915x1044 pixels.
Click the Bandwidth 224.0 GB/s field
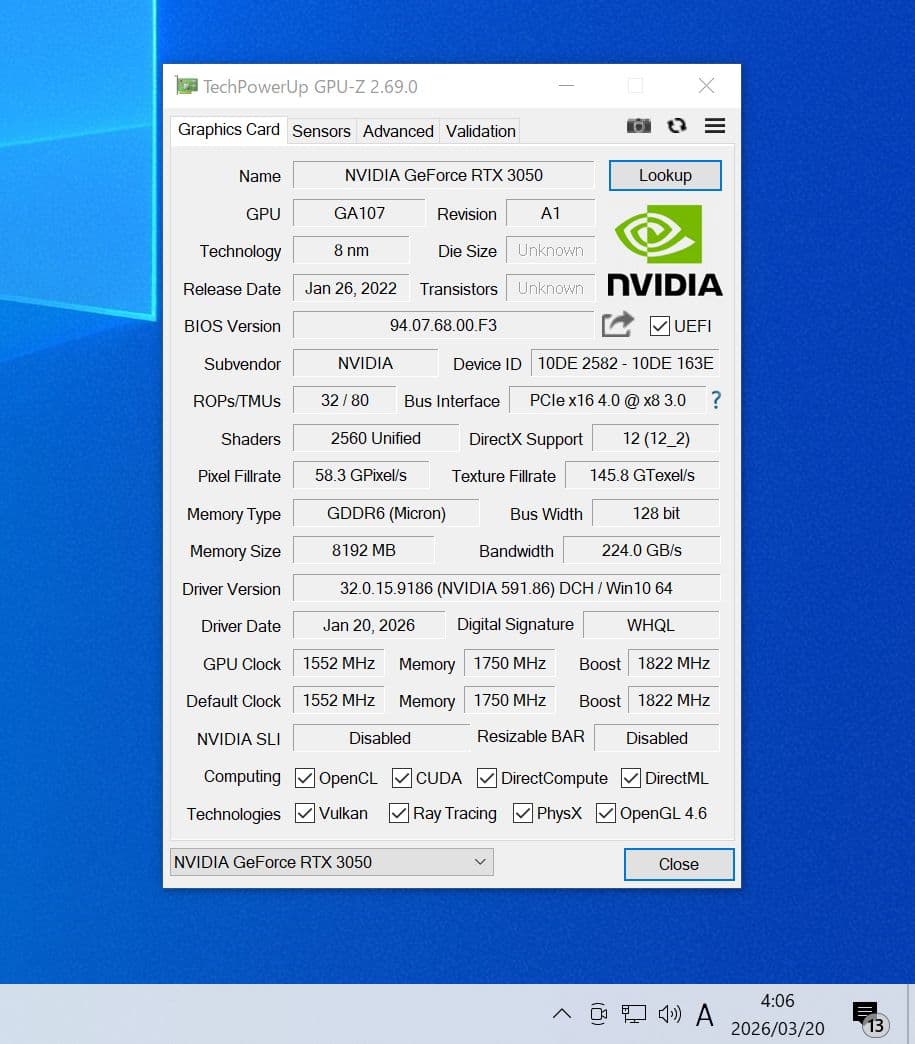coord(641,551)
